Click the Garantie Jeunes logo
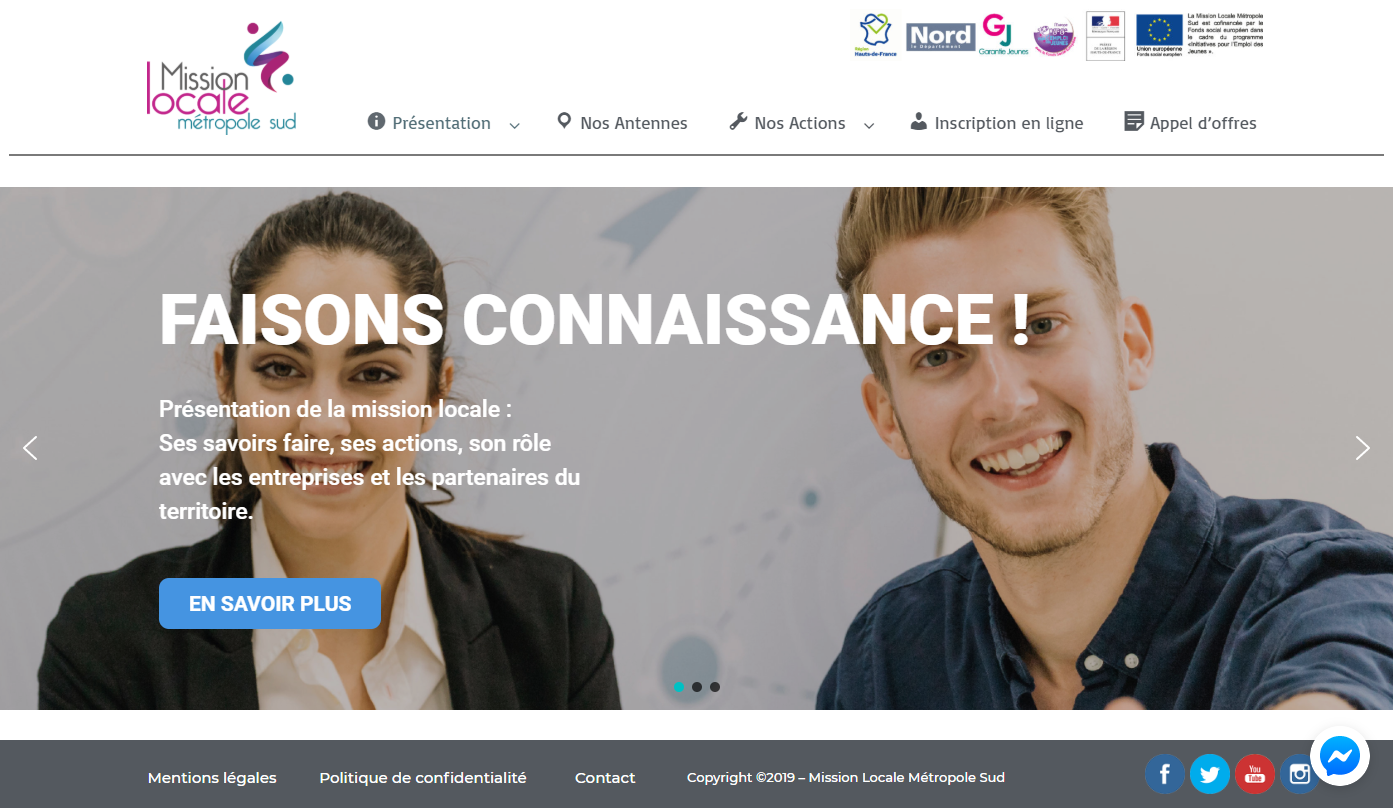The width and height of the screenshot is (1393, 808). (x=1003, y=34)
